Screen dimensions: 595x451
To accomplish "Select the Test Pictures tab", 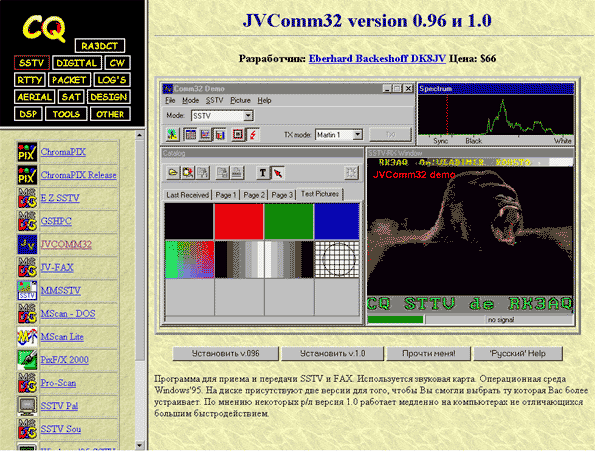I will pos(320,194).
